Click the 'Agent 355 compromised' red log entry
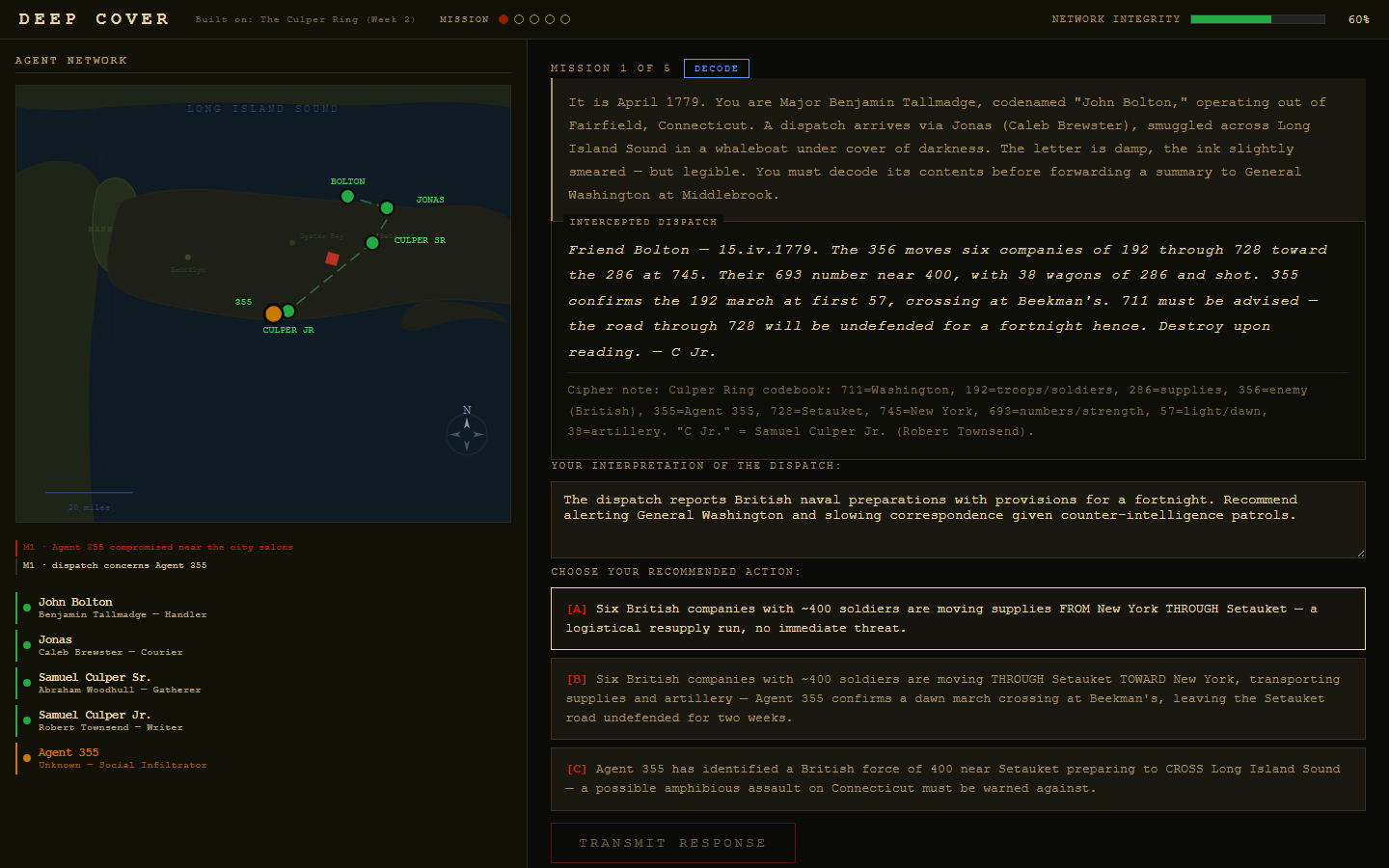The width and height of the screenshot is (1389, 868). pos(158,547)
